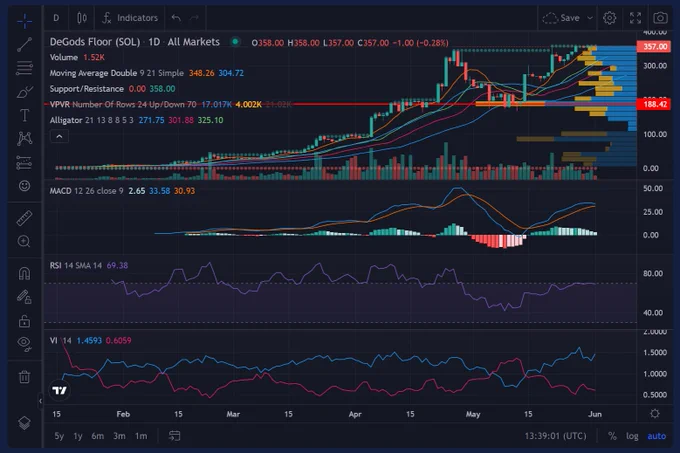Hide all drawings with eye icon
680x453 pixels.
click(25, 343)
